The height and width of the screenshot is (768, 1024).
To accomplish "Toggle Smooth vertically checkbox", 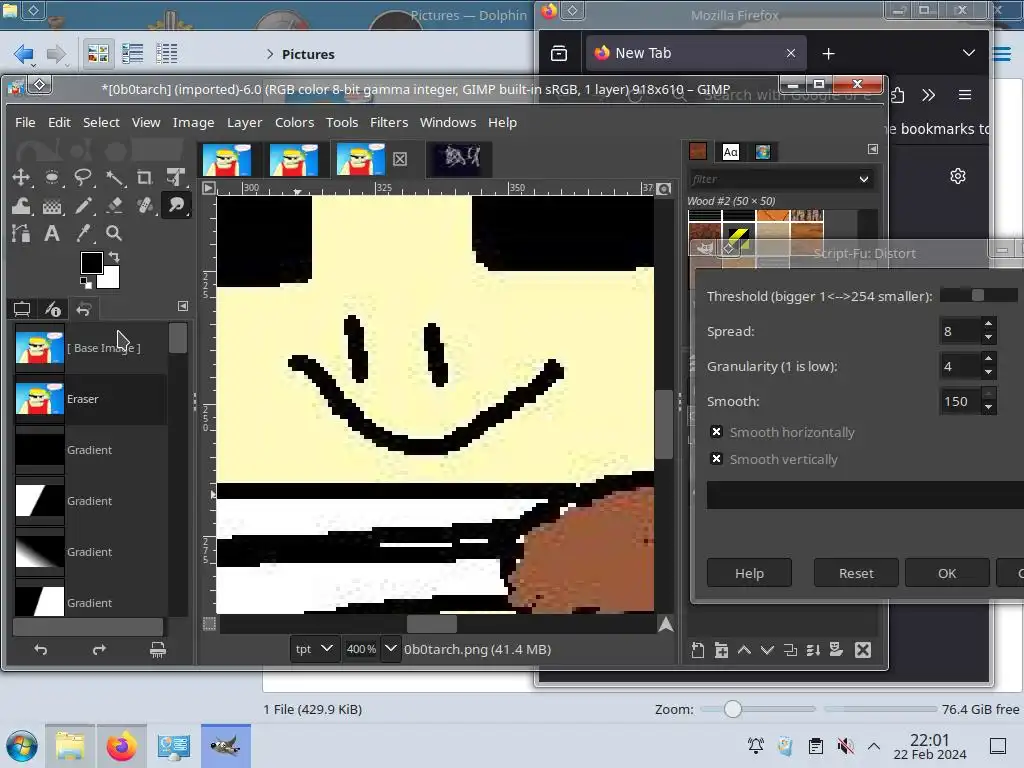I will click(x=716, y=459).
